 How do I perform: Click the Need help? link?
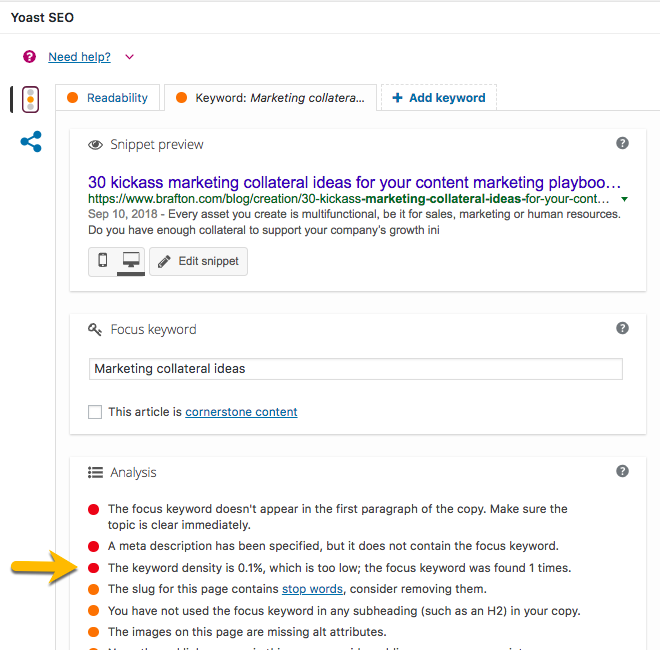tap(79, 57)
